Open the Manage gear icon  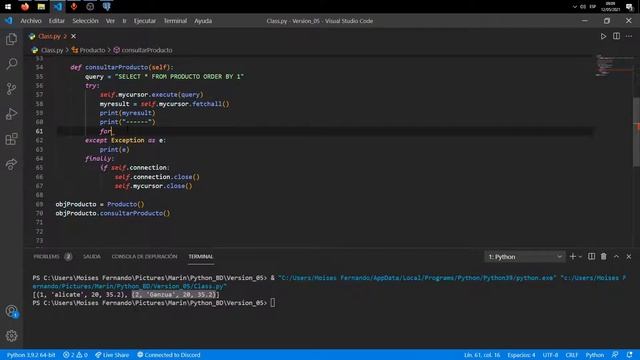[x=11, y=336]
